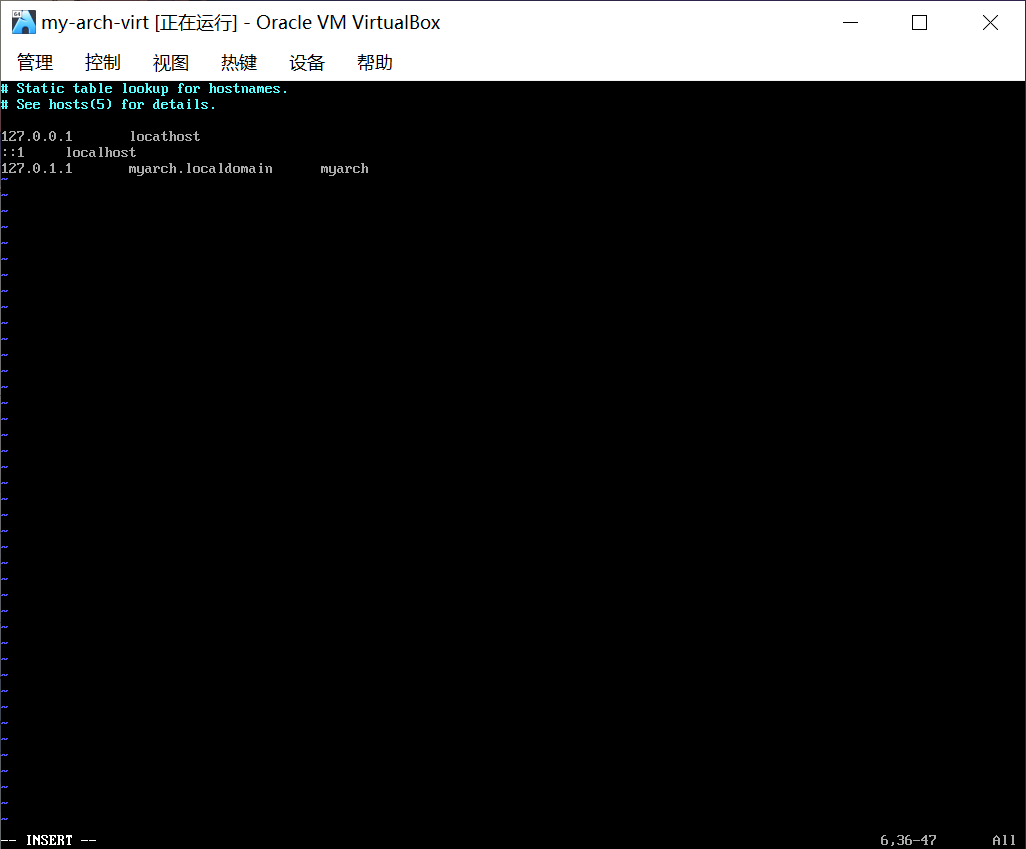Open the 帮助 menu
Image resolution: width=1026 pixels, height=849 pixels.
pos(375,63)
